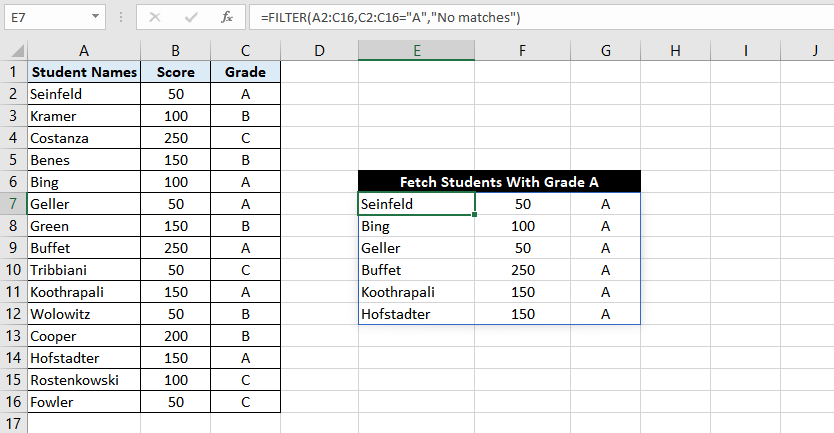Screen dimensions: 834x433
Task: Select row 7 header
Action: click(13, 204)
